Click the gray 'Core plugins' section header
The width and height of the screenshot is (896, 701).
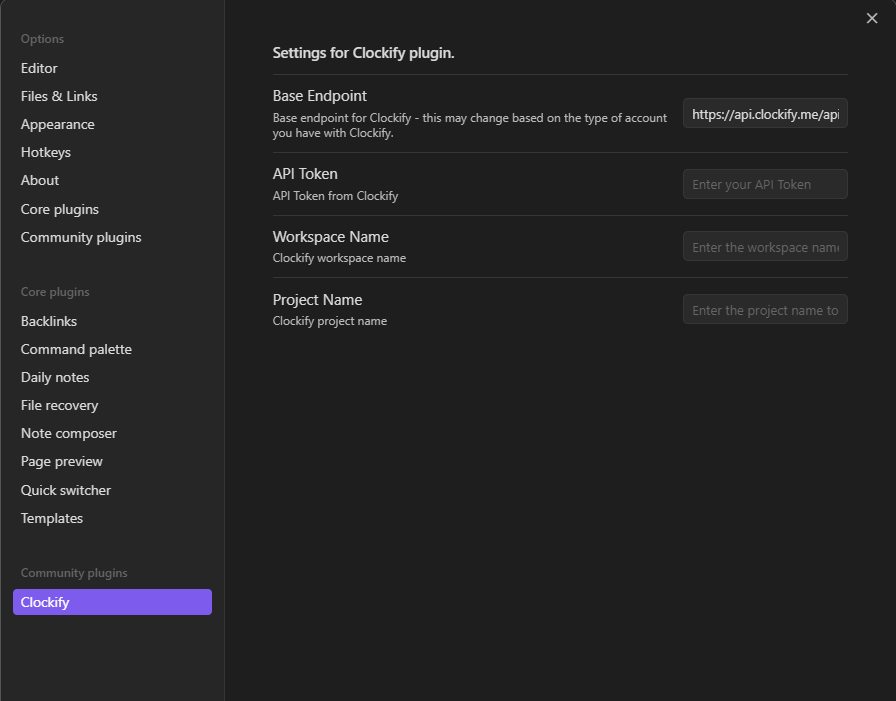pos(55,292)
